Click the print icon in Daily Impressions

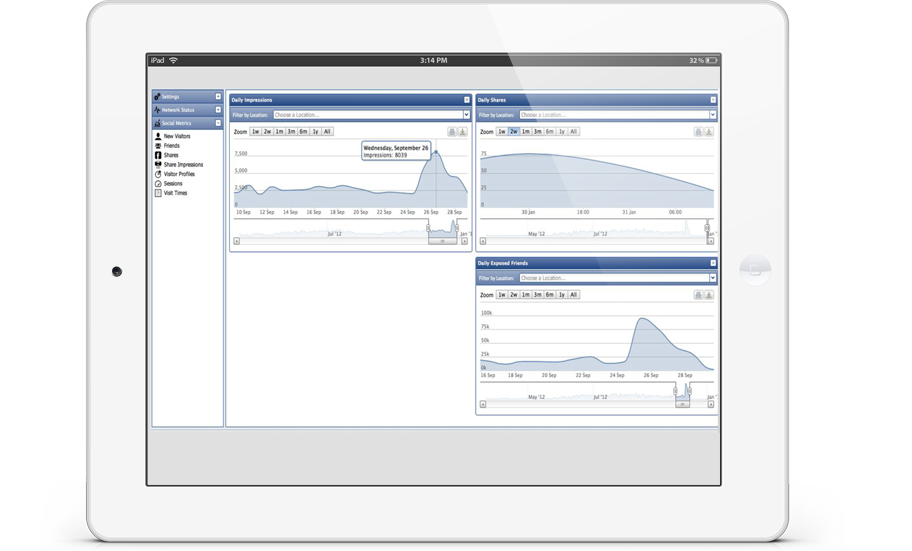(452, 132)
